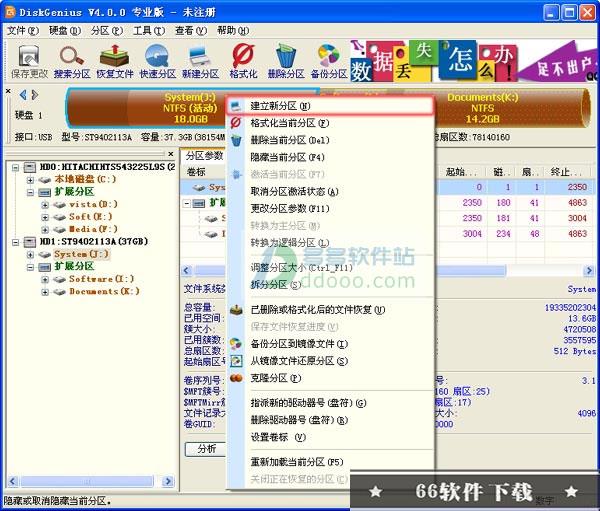The height and width of the screenshot is (511, 600).
Task: Expand the Media(F:) tree node
Action: [45, 230]
